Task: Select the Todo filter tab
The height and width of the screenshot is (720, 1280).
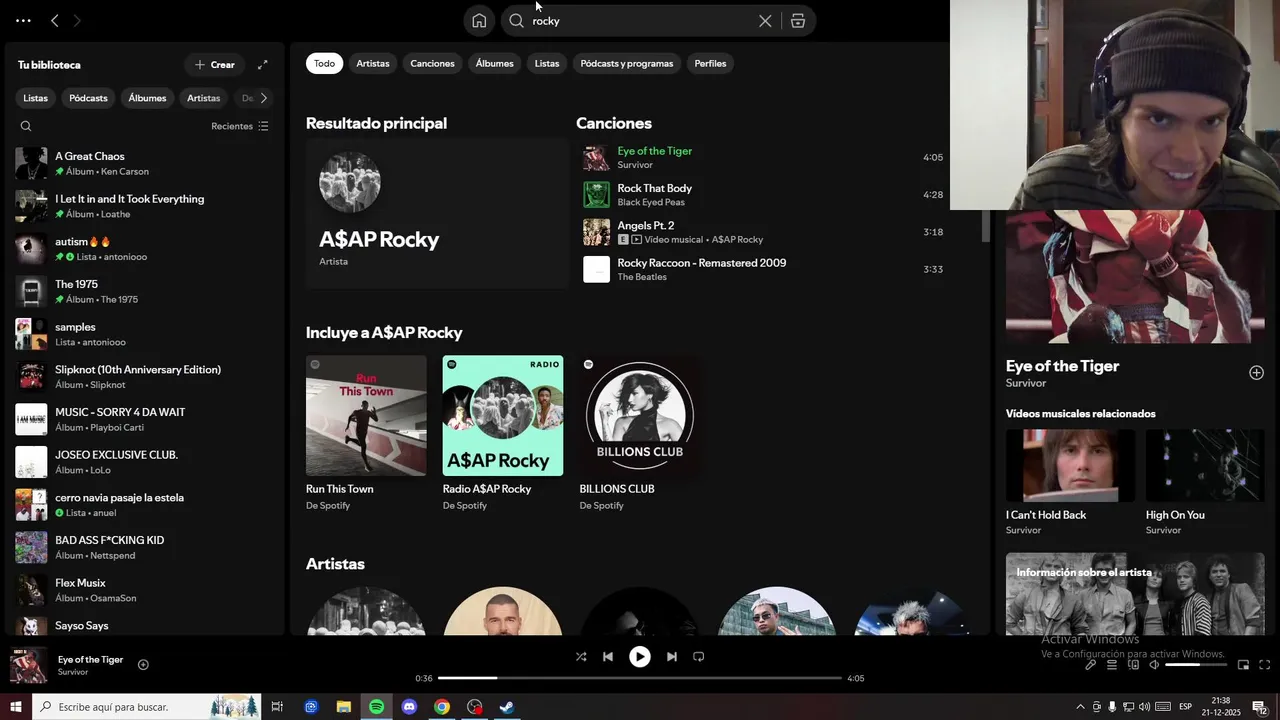Action: (325, 63)
